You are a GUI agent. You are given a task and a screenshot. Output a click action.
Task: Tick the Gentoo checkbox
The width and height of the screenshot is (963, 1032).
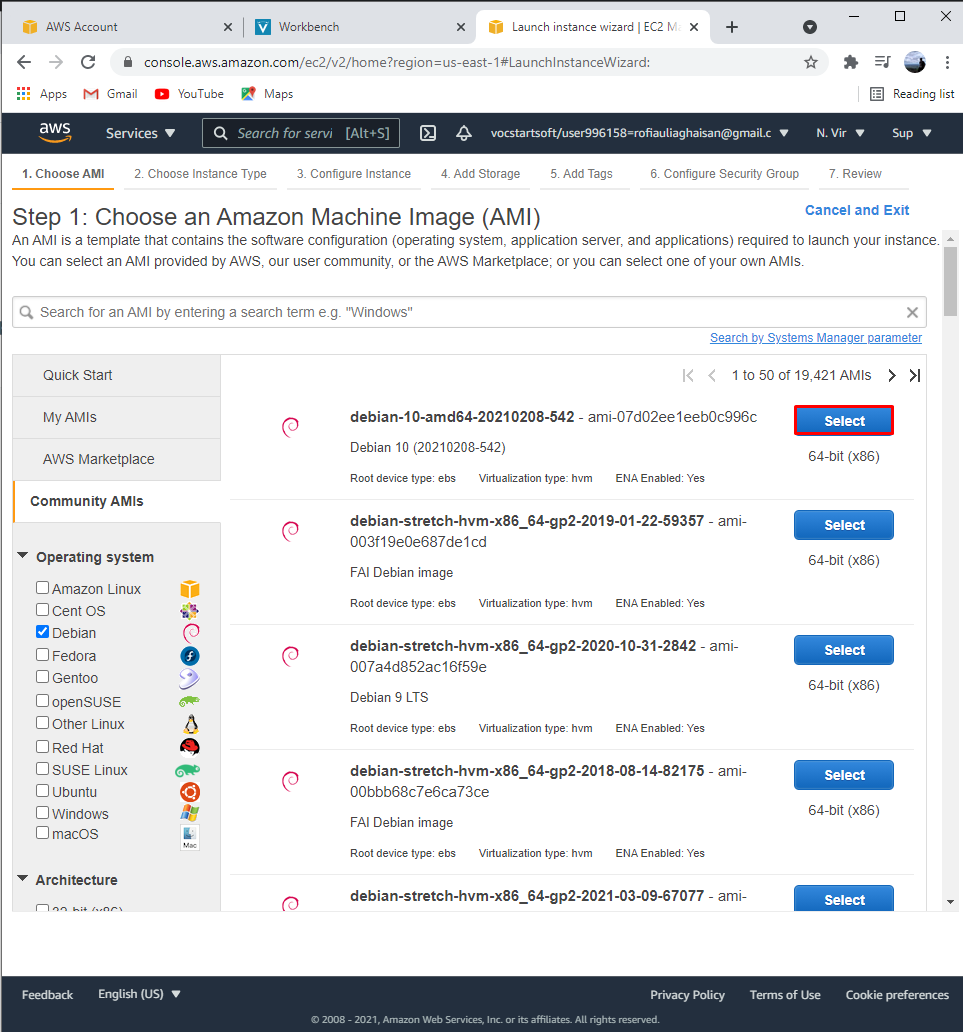point(43,677)
